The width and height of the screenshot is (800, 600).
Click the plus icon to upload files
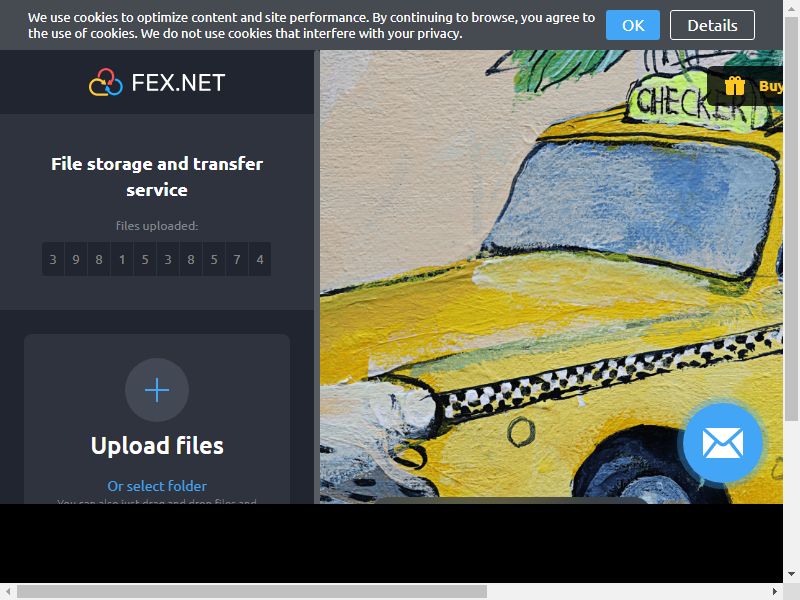tap(157, 390)
